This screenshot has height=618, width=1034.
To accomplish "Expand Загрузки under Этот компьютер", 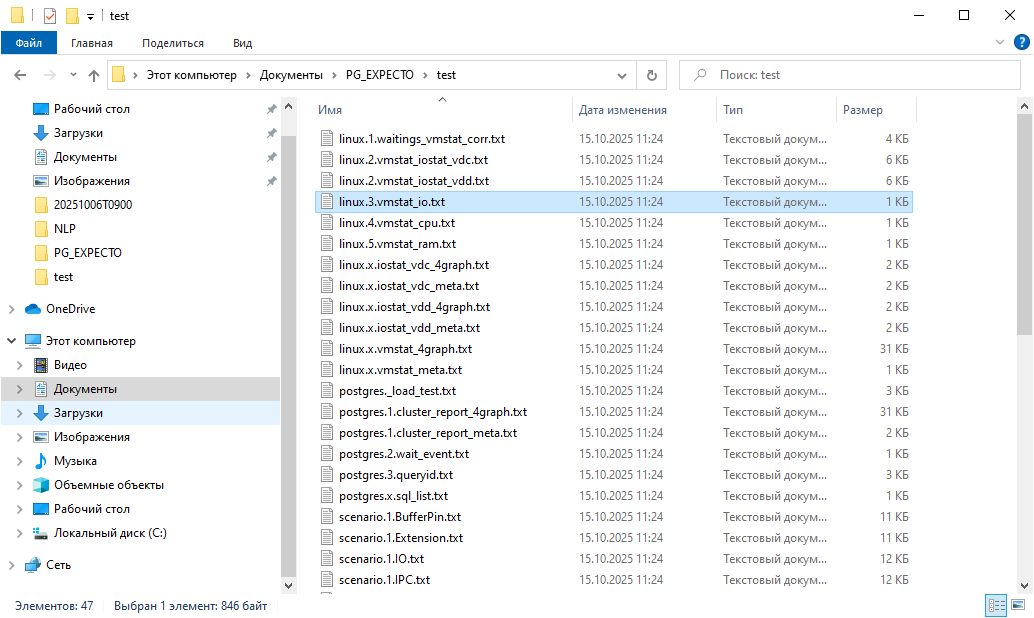I will coord(19,413).
